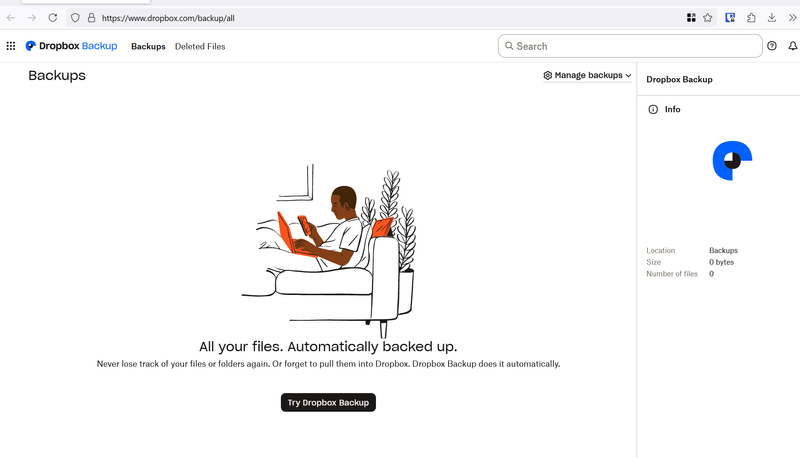Click the search magnifier icon
This screenshot has width=800, height=458.
coord(509,46)
